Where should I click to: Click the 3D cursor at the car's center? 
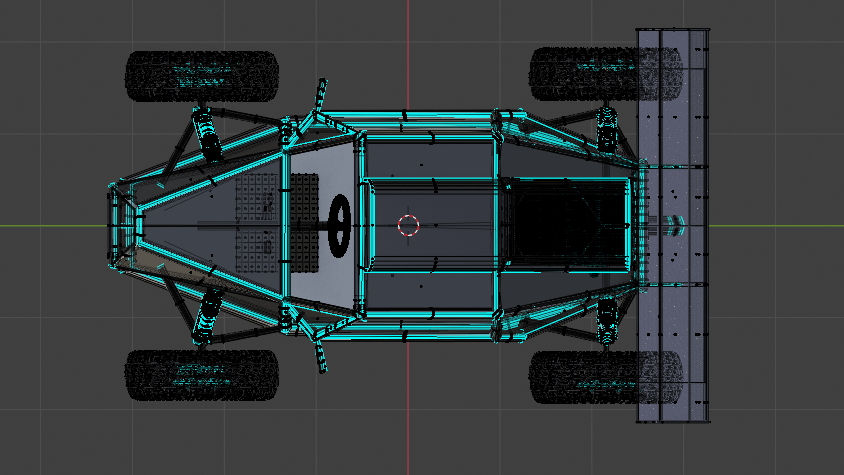408,224
